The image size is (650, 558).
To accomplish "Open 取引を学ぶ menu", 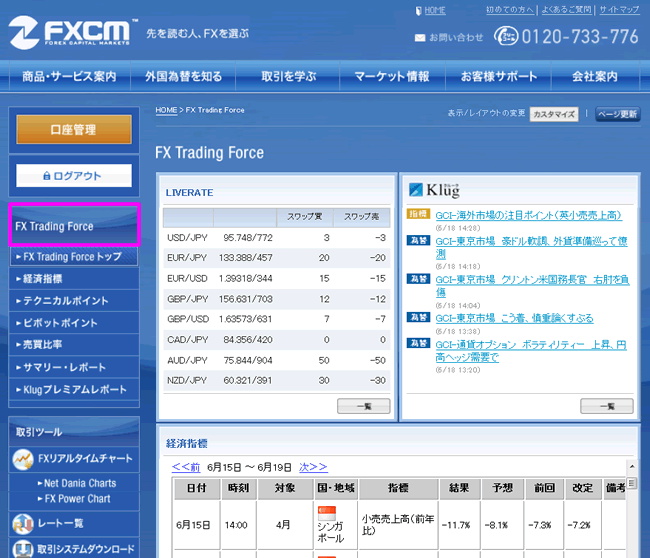I will tap(288, 76).
